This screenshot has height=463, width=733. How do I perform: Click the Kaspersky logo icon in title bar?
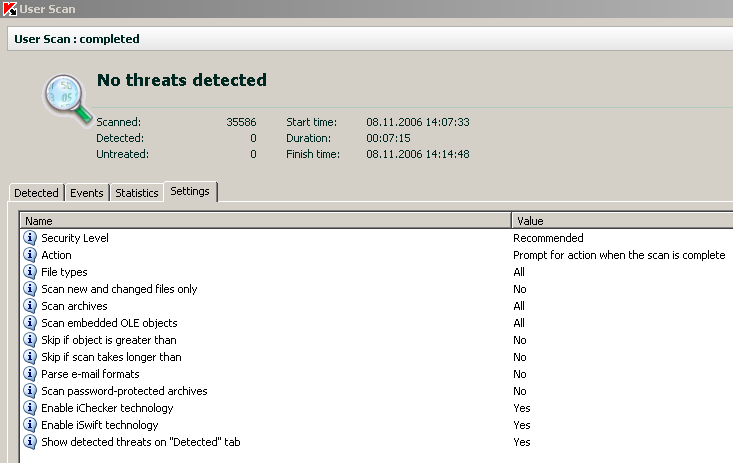pos(10,9)
